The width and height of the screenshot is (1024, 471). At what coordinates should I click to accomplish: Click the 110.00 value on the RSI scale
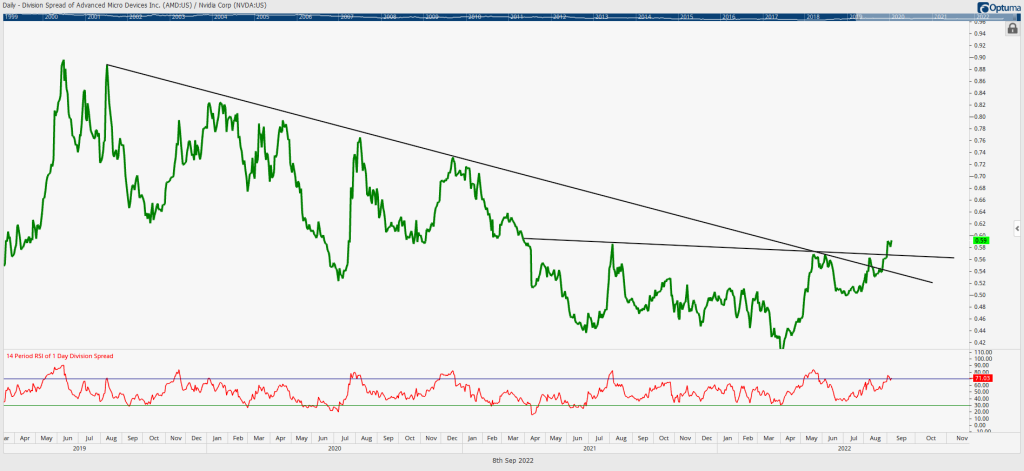(982, 352)
